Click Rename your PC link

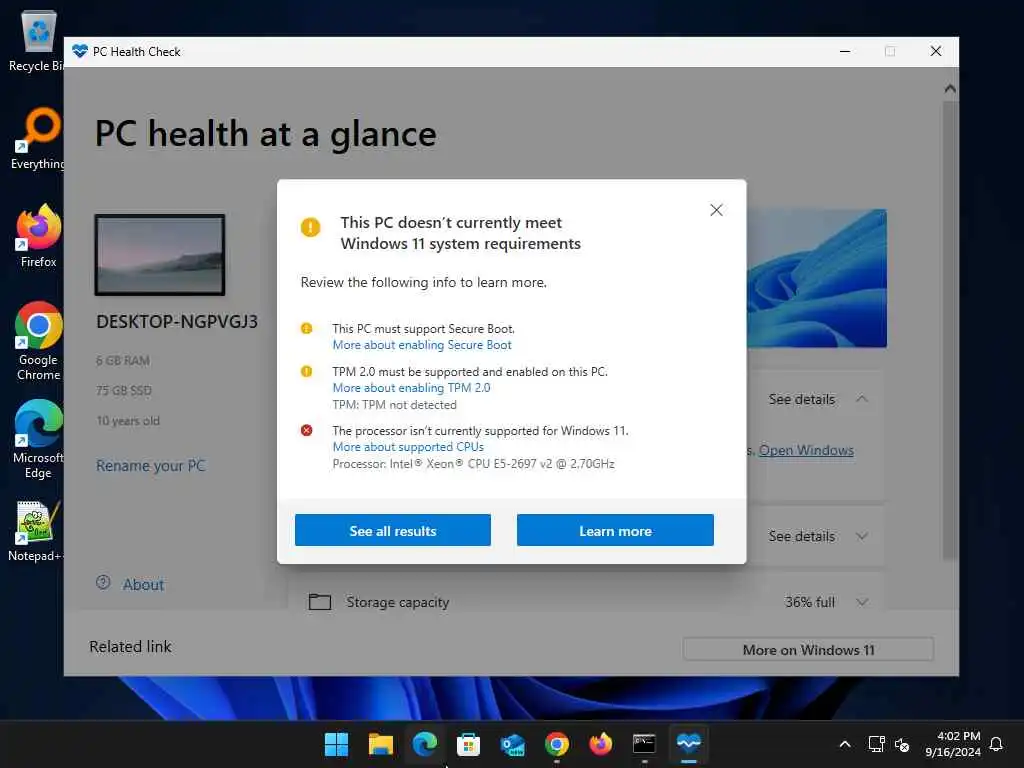tap(151, 466)
